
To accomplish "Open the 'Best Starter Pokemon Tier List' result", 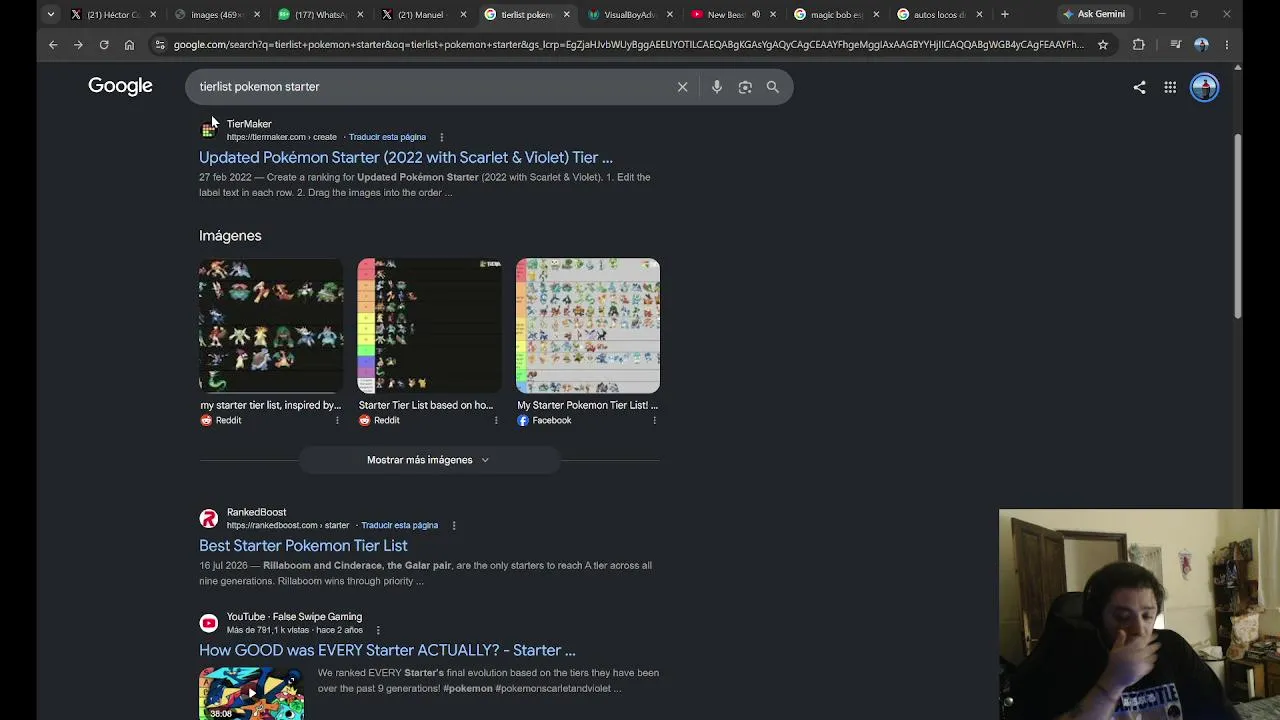I will [303, 545].
